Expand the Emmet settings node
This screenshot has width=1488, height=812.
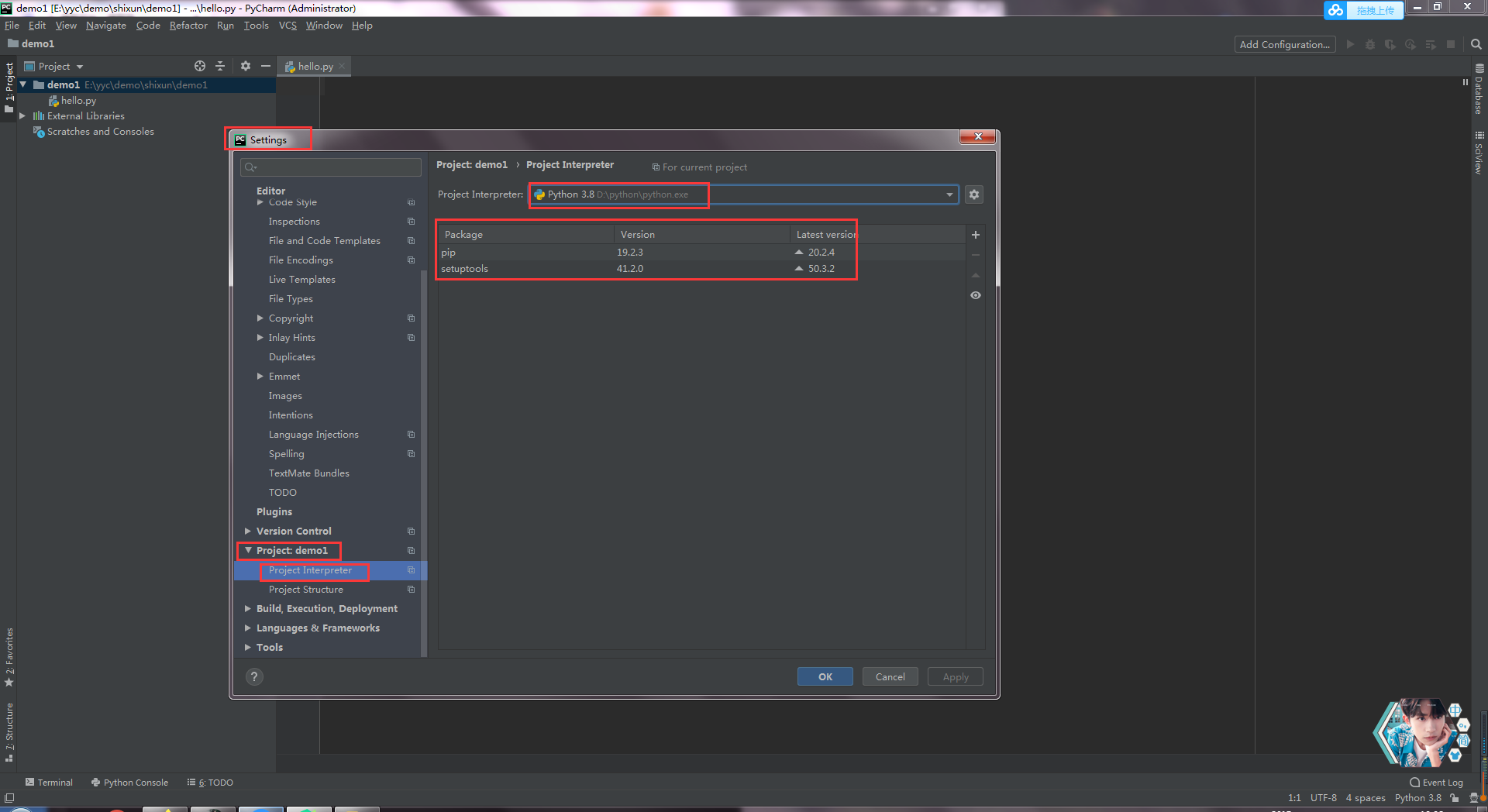260,376
